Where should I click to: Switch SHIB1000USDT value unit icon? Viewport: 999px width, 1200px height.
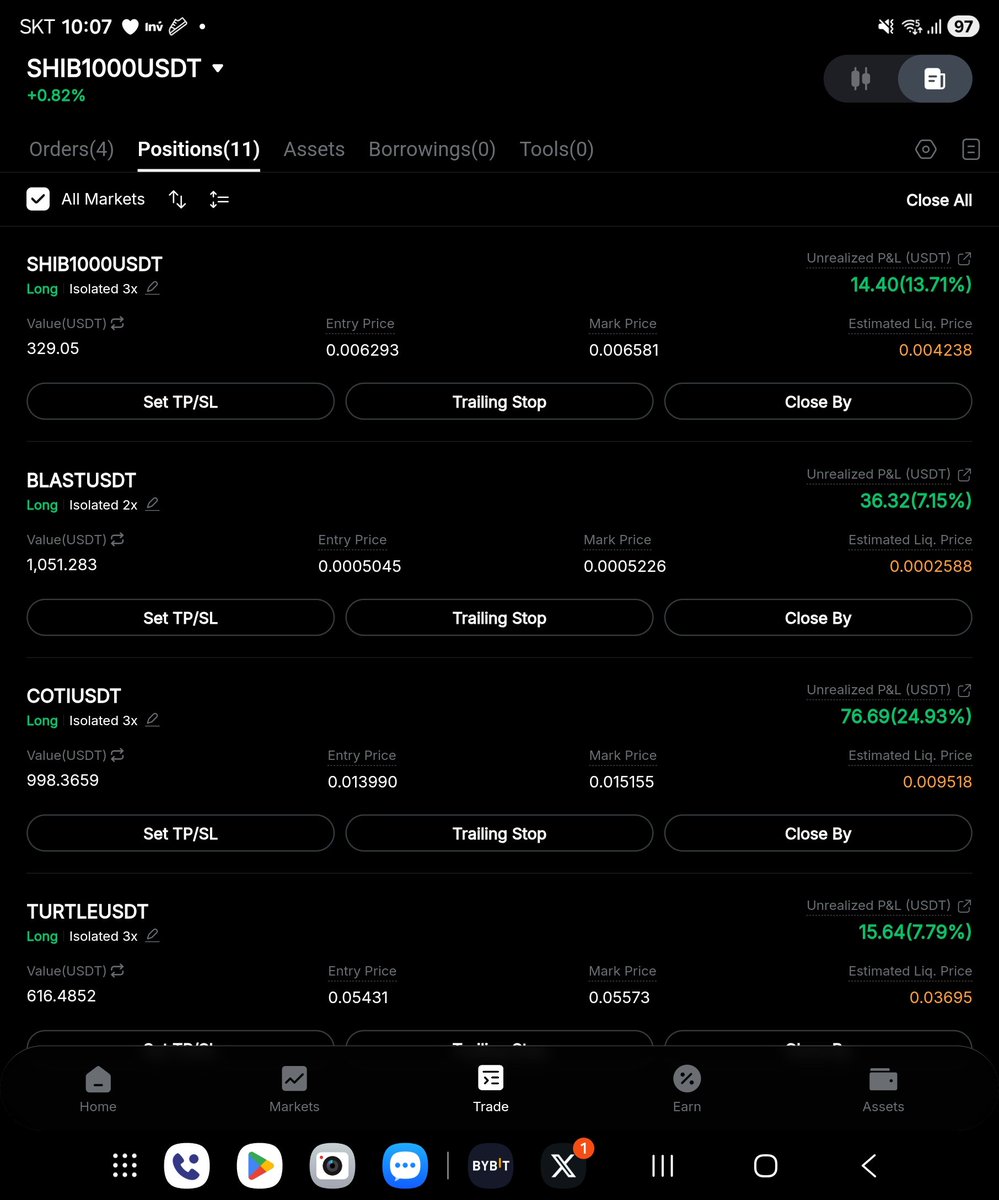click(x=117, y=323)
